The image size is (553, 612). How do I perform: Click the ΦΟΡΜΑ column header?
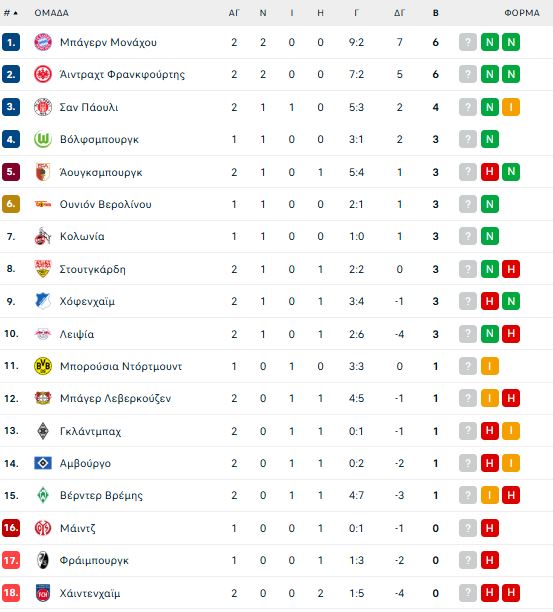(522, 13)
